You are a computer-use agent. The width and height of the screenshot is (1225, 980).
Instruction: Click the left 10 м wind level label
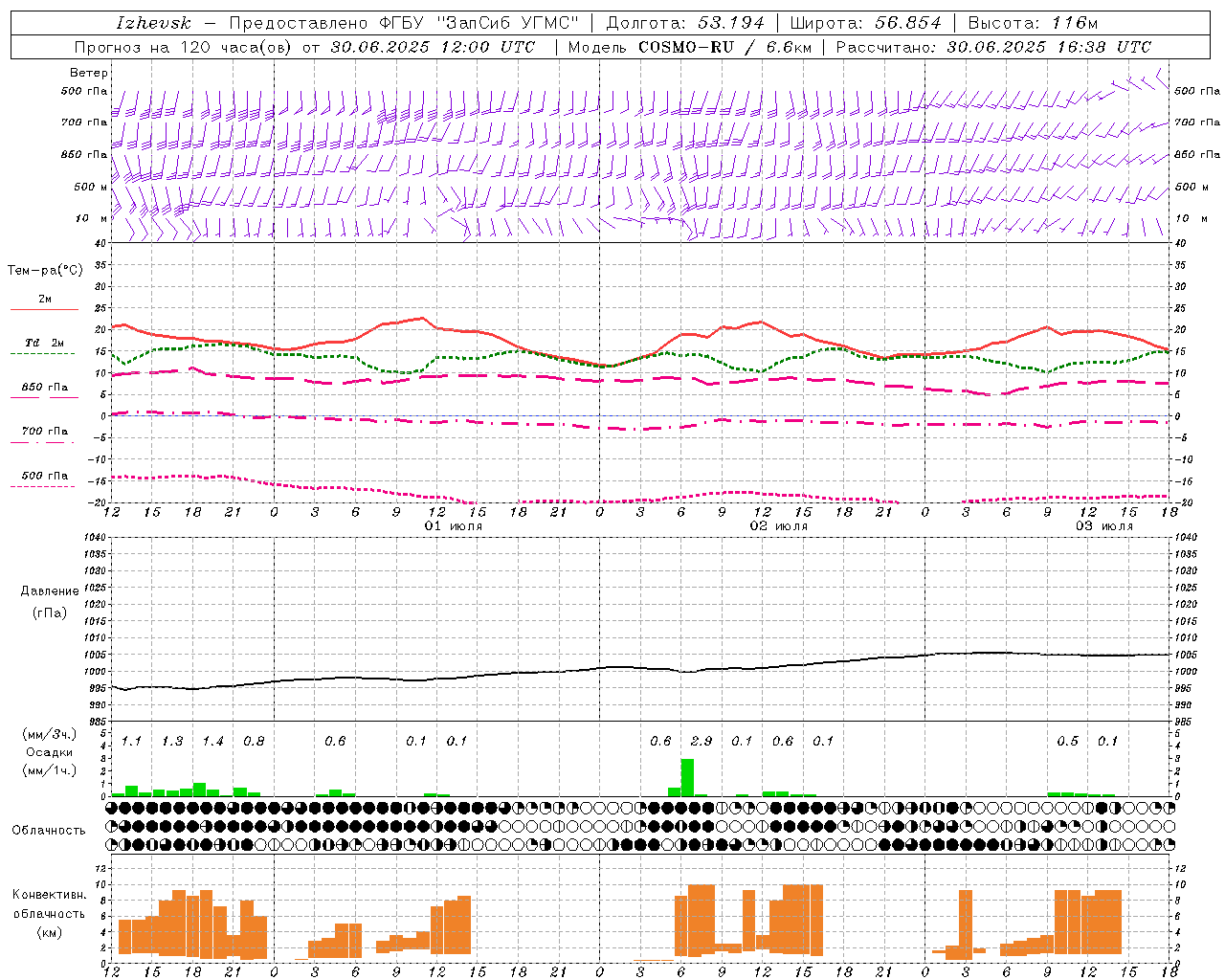91,218
